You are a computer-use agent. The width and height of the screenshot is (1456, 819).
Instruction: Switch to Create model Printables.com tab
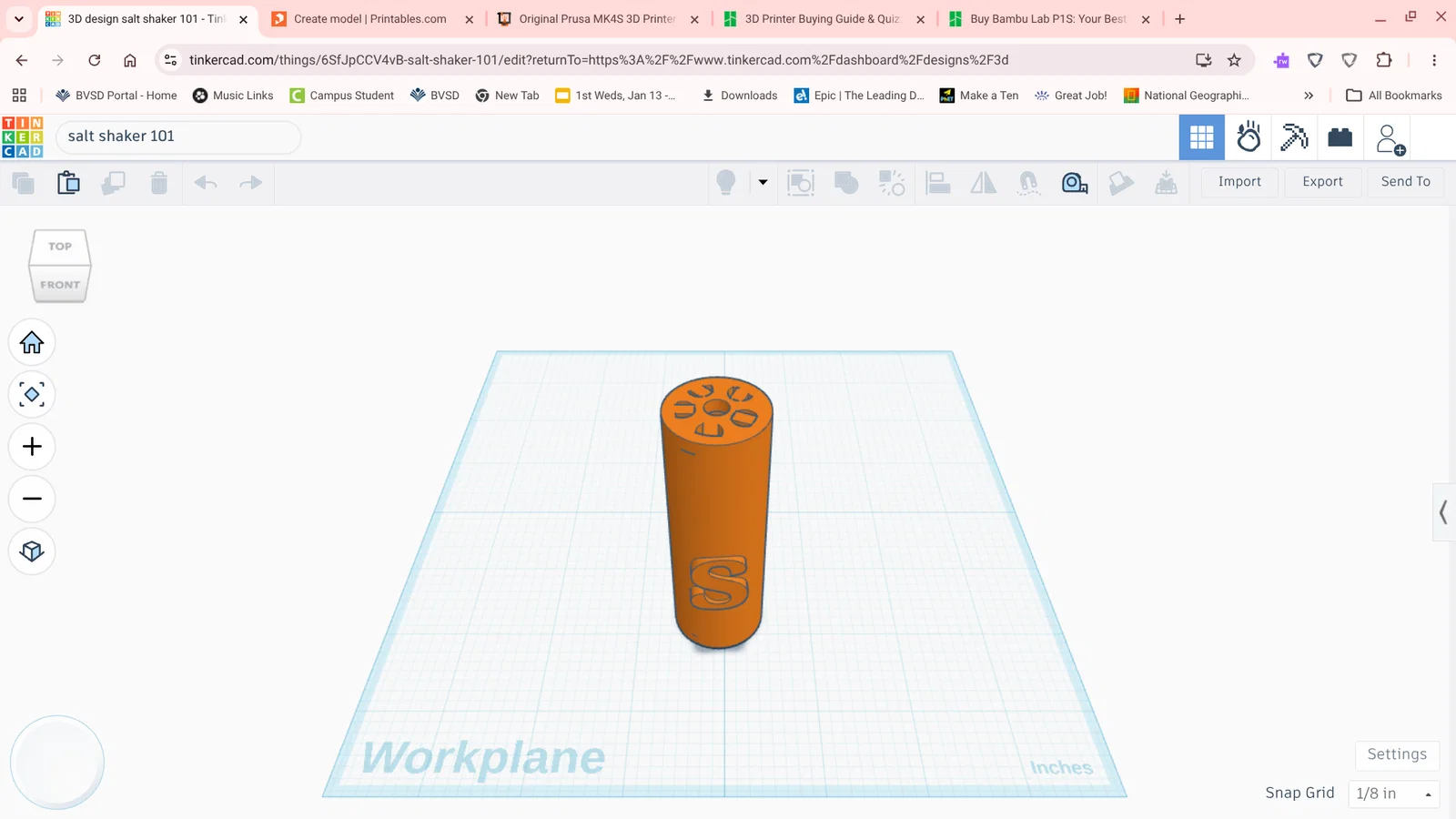[370, 19]
